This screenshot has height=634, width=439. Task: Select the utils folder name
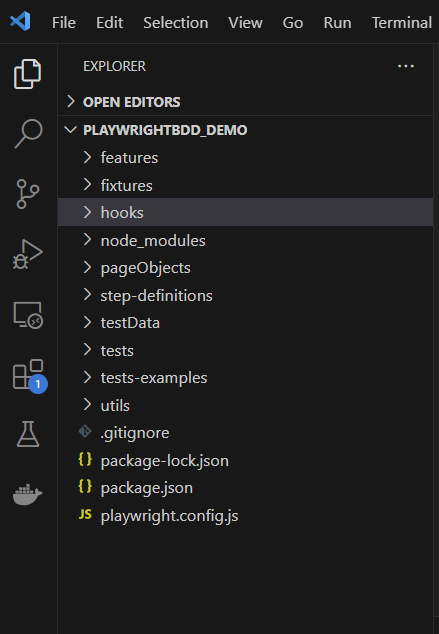coord(115,406)
